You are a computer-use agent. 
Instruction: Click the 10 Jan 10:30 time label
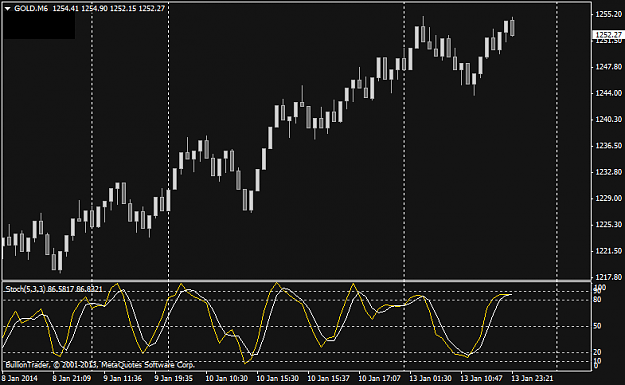tap(226, 378)
